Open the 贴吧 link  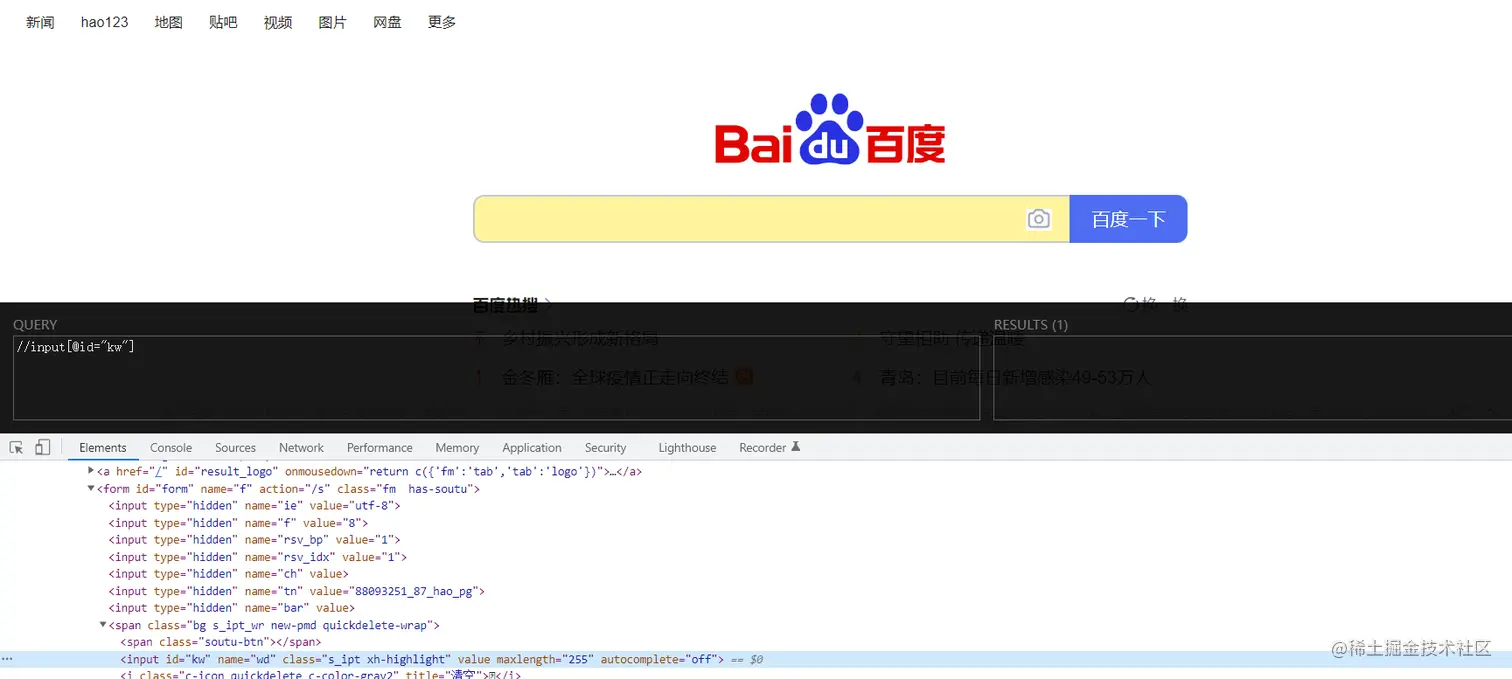click(223, 22)
